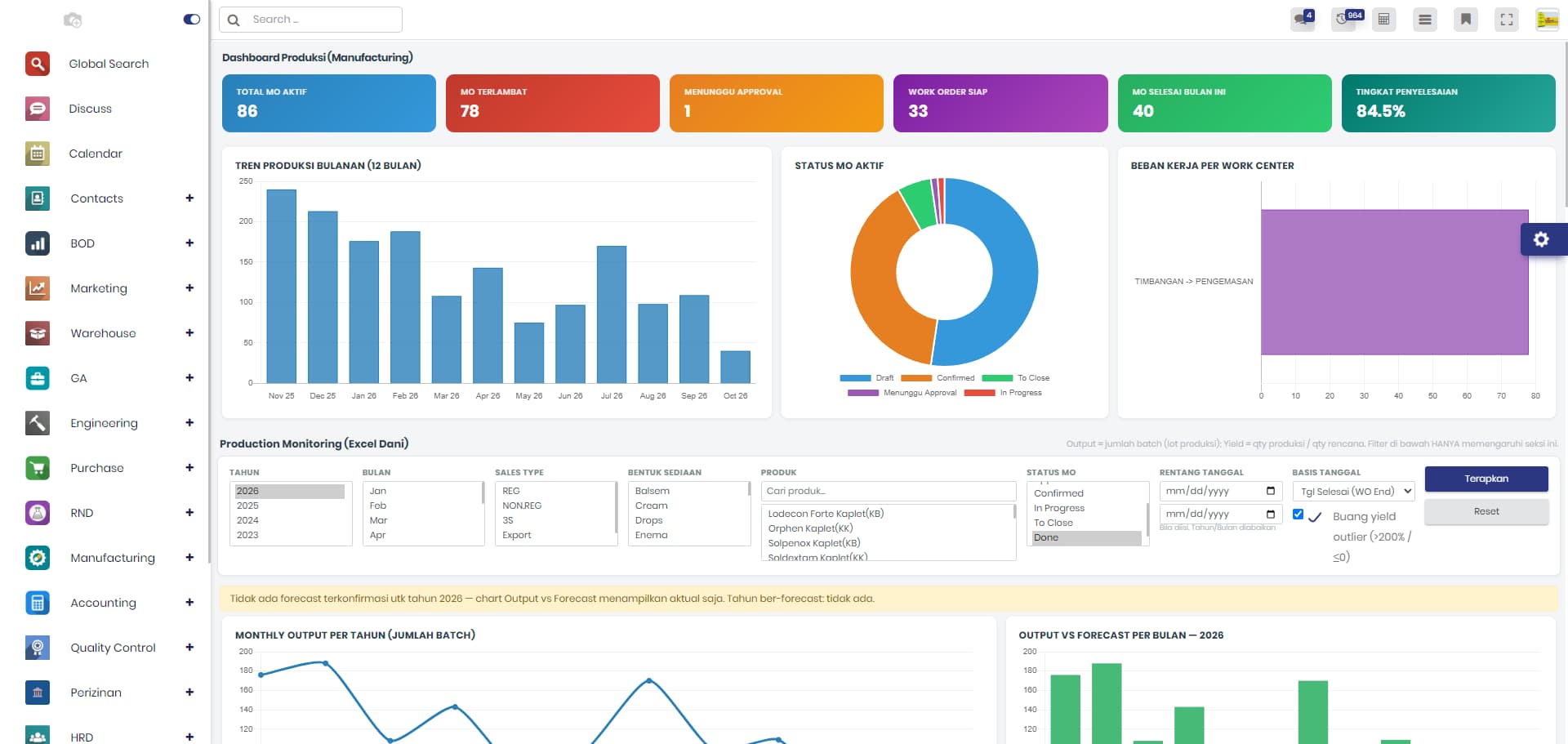
Task: Open the Discuss chat icon in sidebar
Action: coord(38,109)
